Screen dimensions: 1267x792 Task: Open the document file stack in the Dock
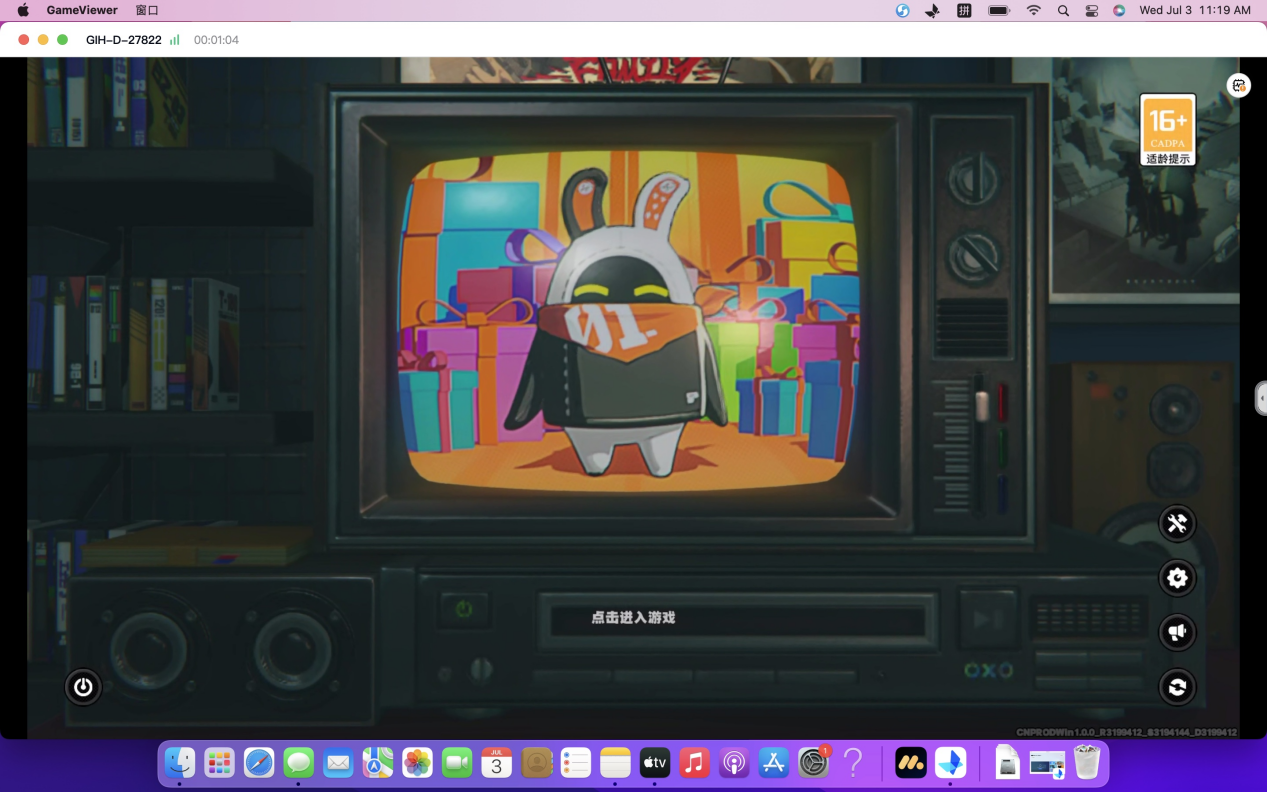[x=1008, y=763]
